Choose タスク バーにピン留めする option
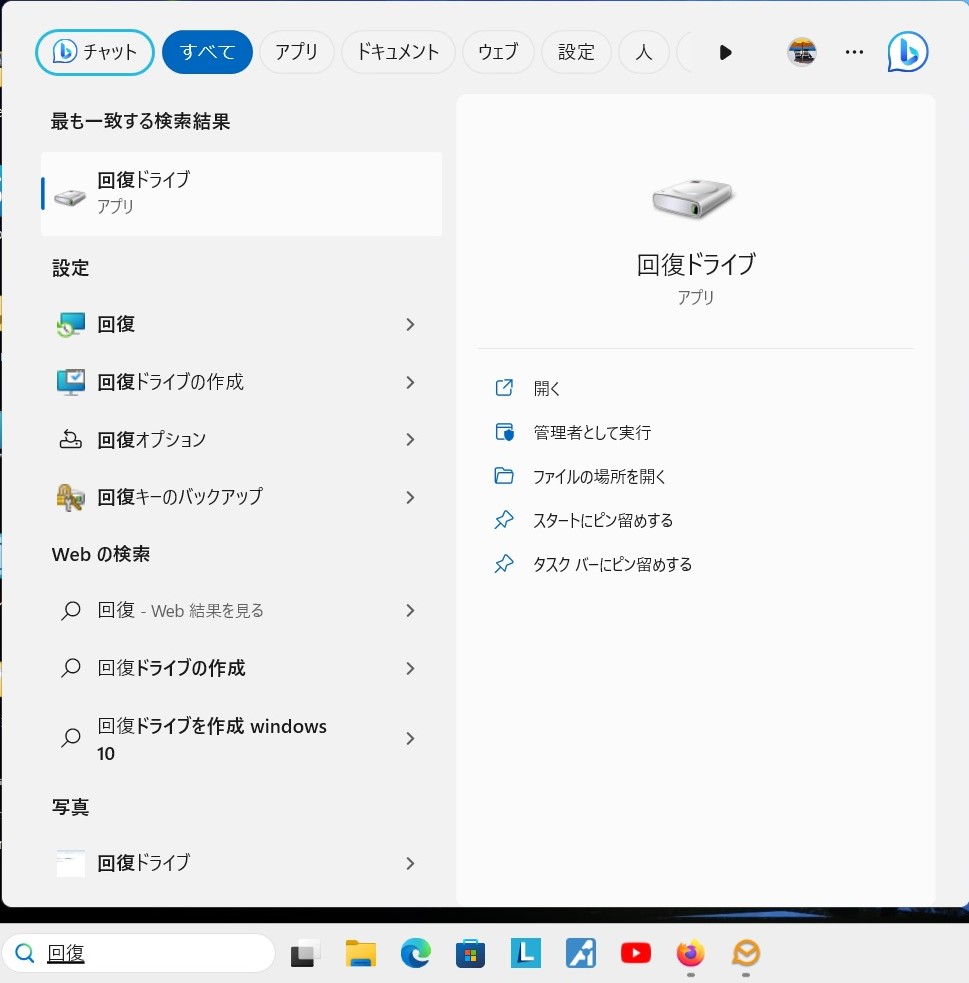Viewport: 969px width, 983px height. click(x=612, y=565)
